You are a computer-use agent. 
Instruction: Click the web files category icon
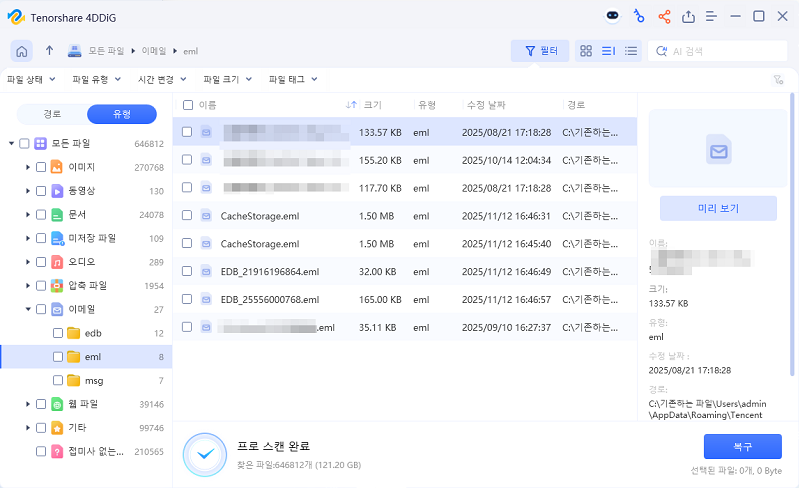click(57, 404)
